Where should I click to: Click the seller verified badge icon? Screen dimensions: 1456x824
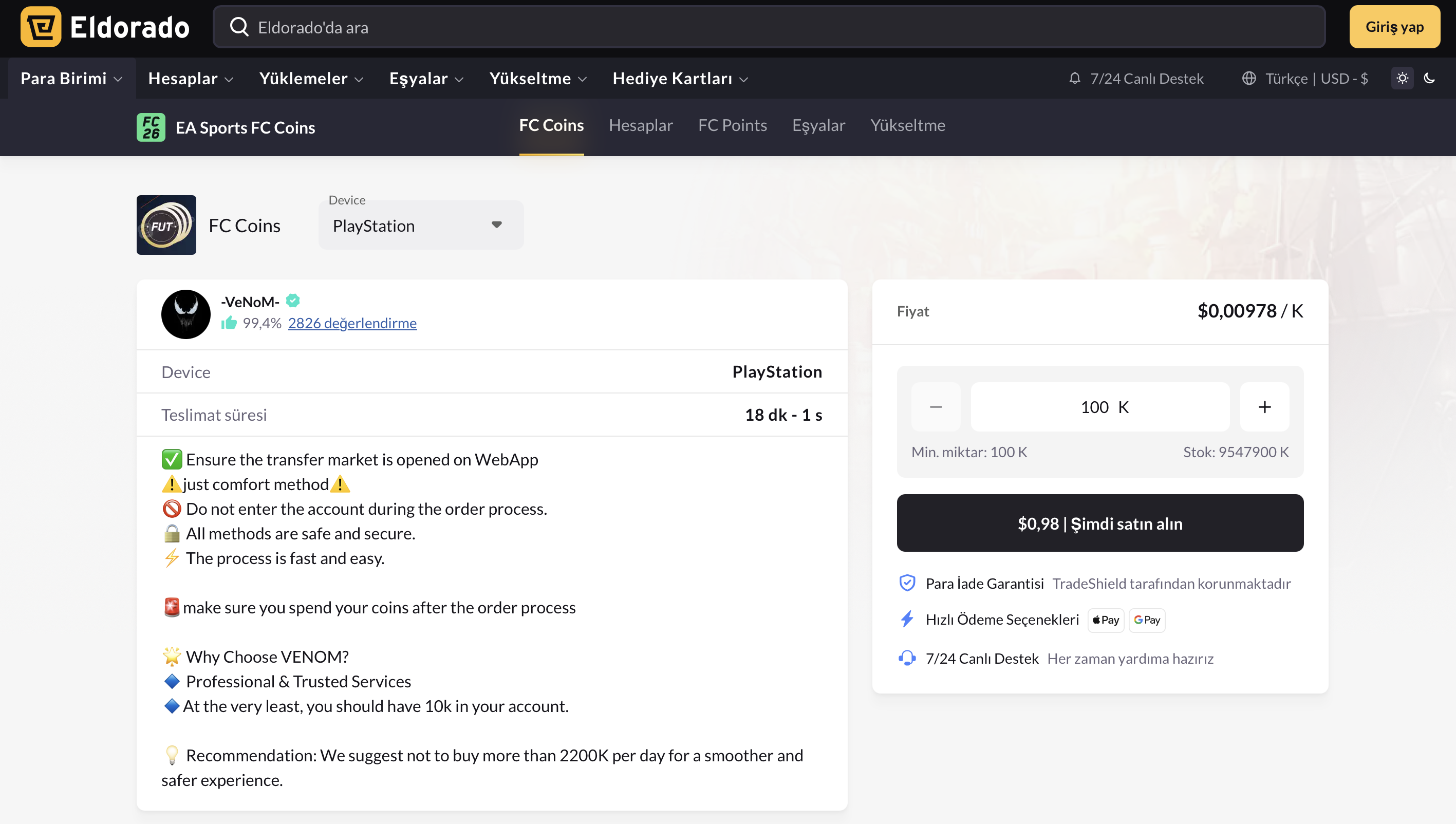(x=292, y=301)
